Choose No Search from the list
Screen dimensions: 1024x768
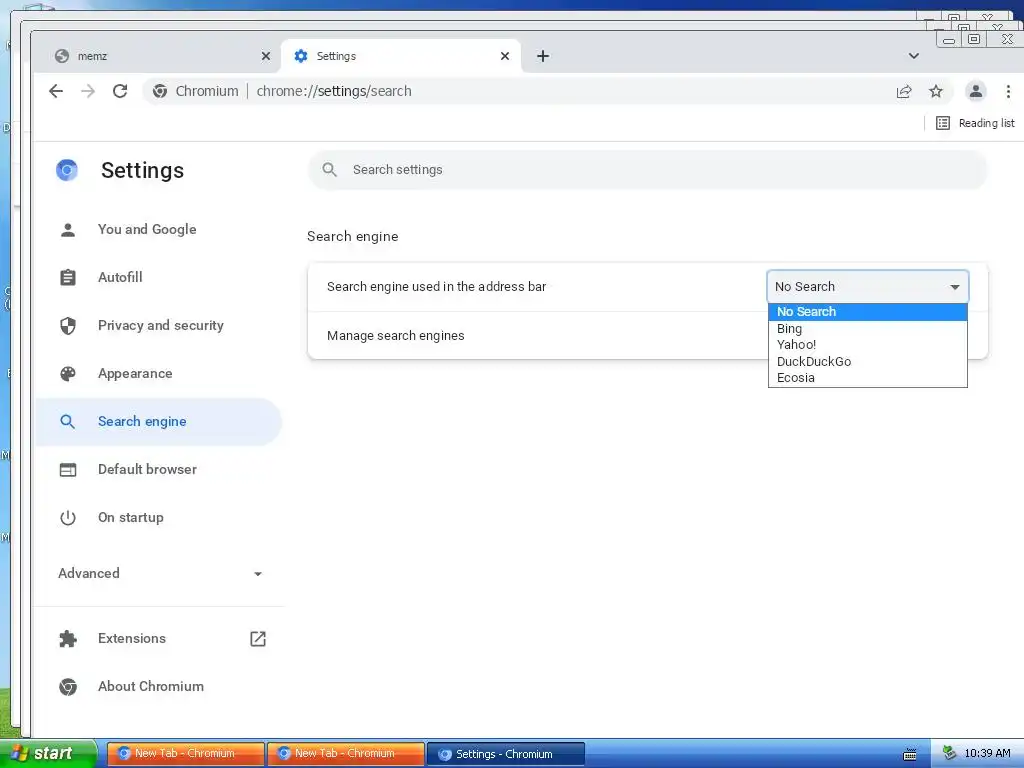867,312
